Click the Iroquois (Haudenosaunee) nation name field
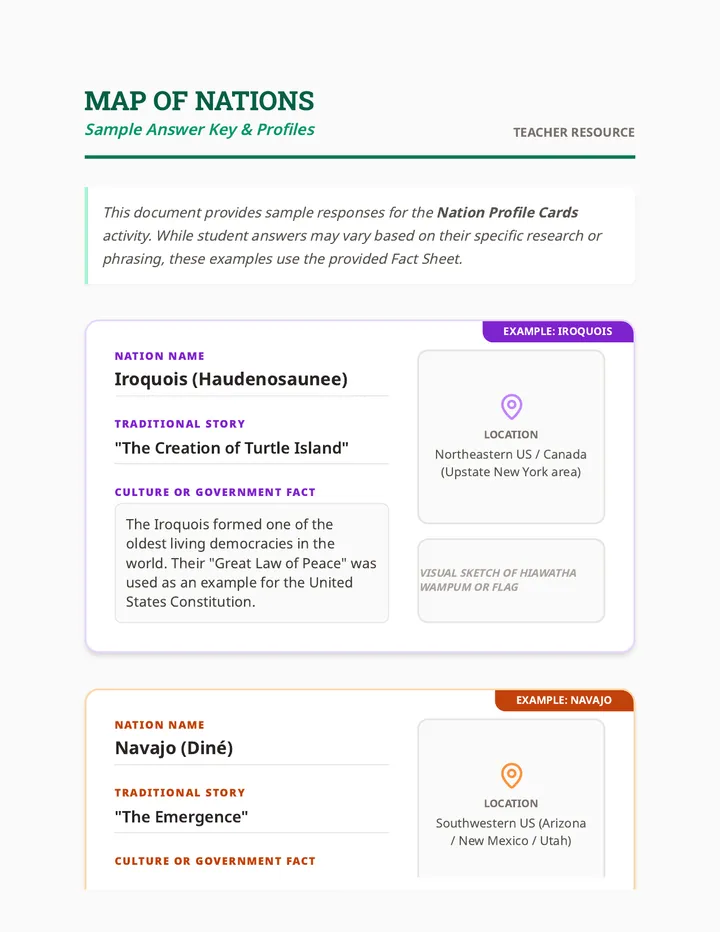Screen dimensions: 720x932 coord(251,379)
